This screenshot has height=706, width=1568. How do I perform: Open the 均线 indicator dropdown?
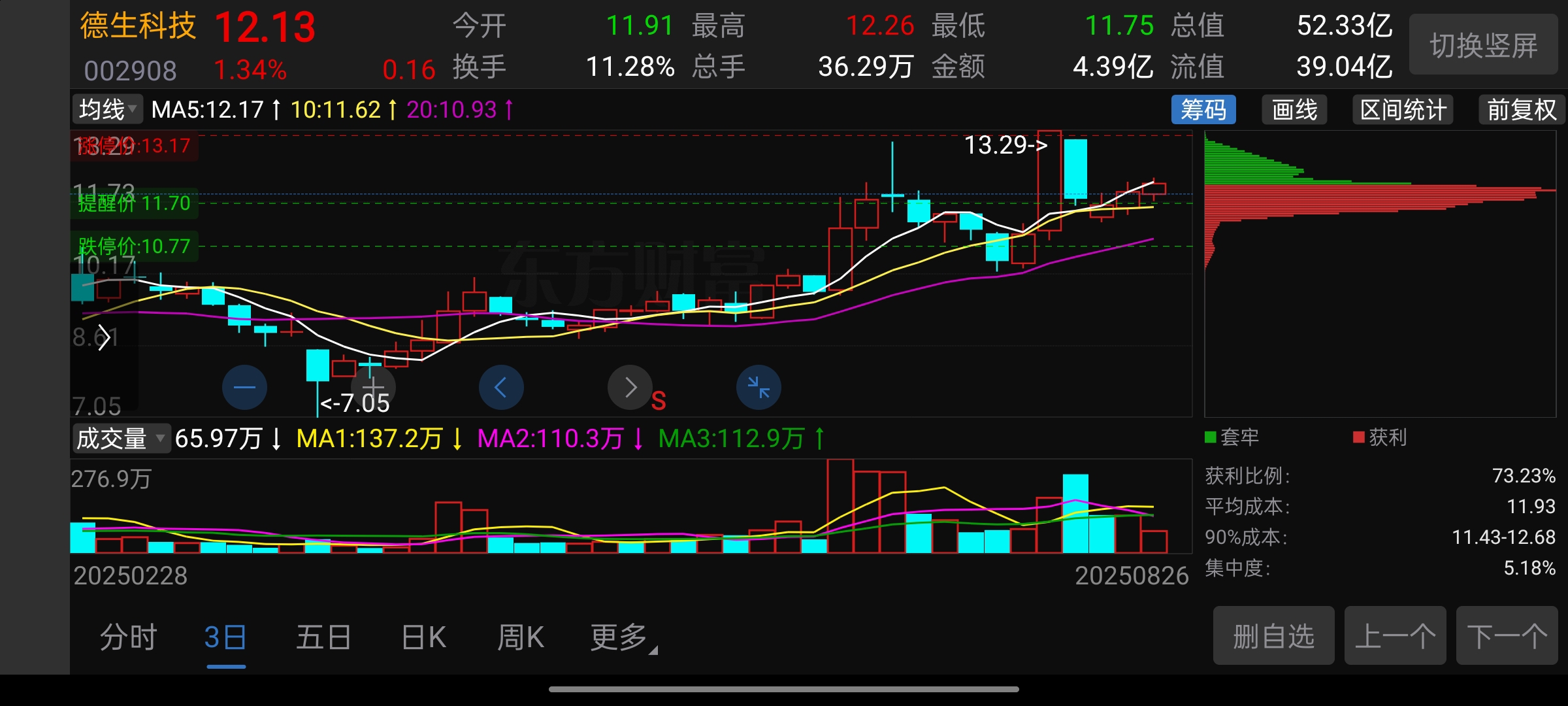107,110
